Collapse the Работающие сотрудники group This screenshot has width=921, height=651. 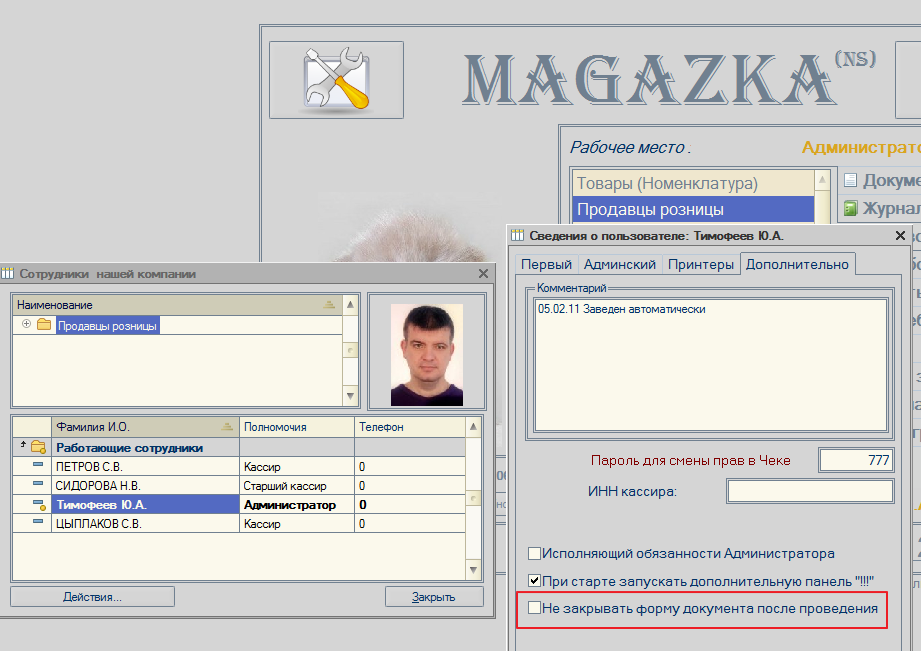[x=23, y=445]
